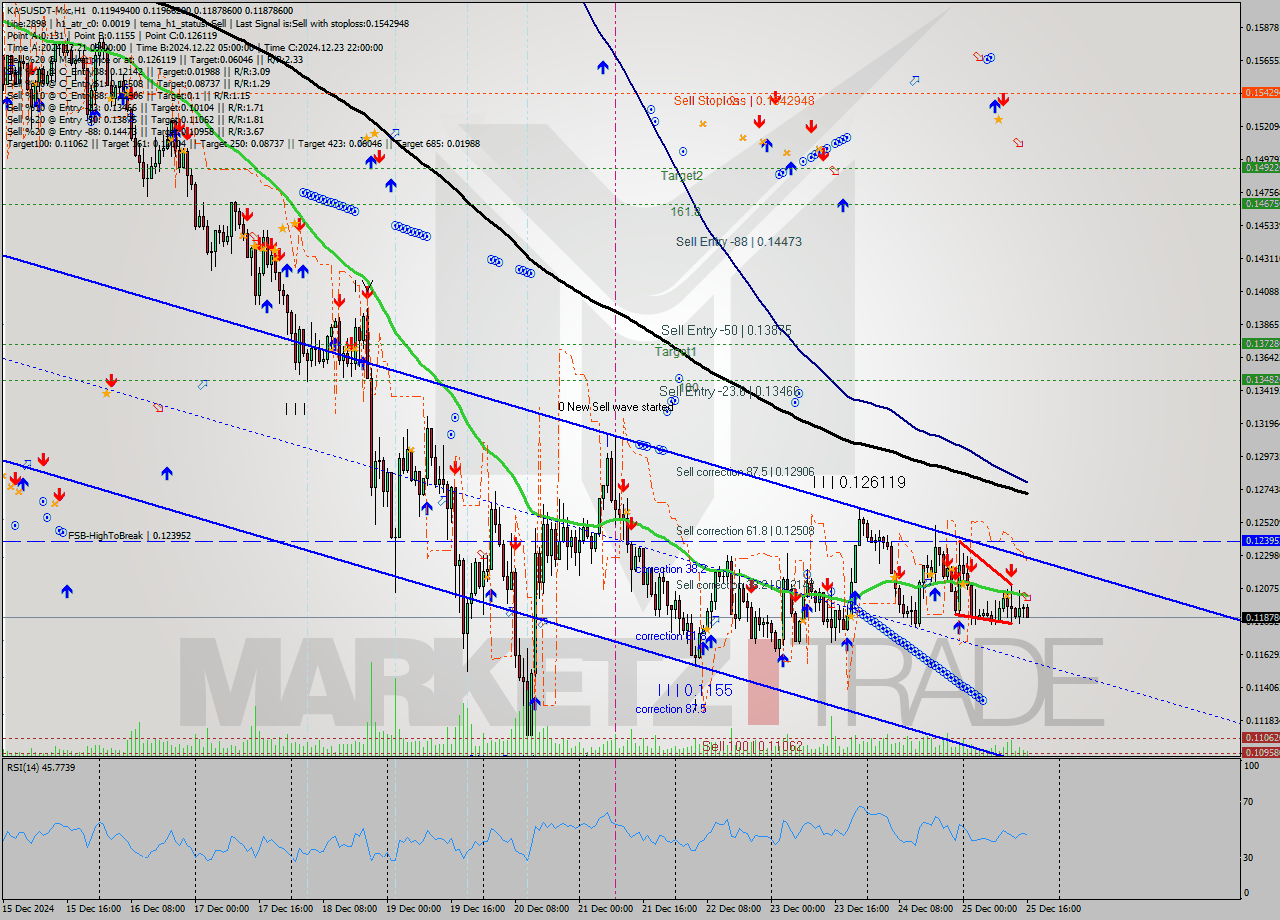Click the "I I I 0.1155" point label

(695, 690)
